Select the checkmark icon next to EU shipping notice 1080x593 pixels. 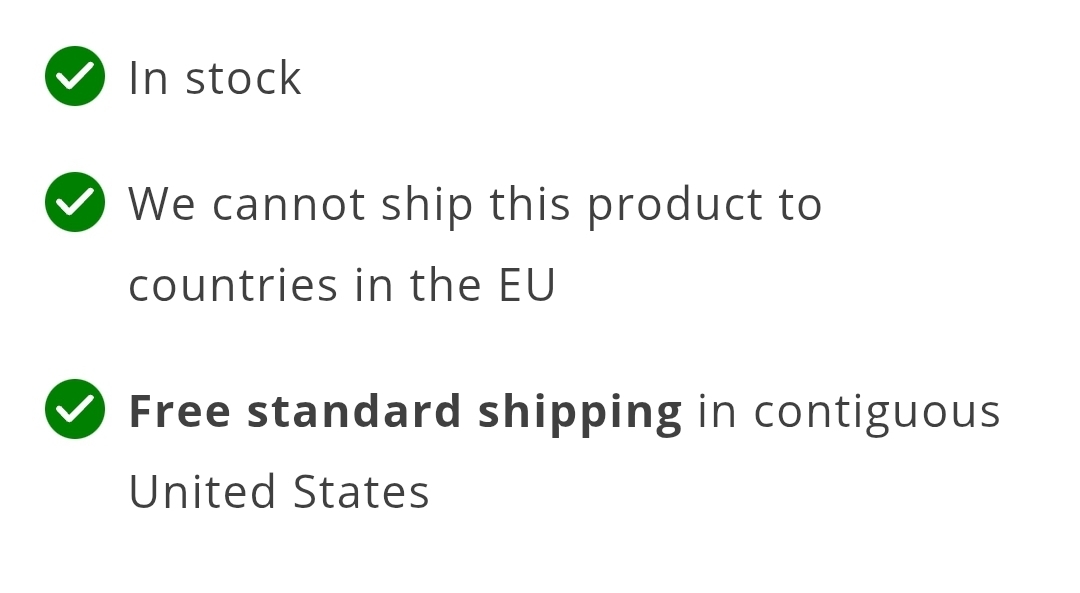pos(75,202)
